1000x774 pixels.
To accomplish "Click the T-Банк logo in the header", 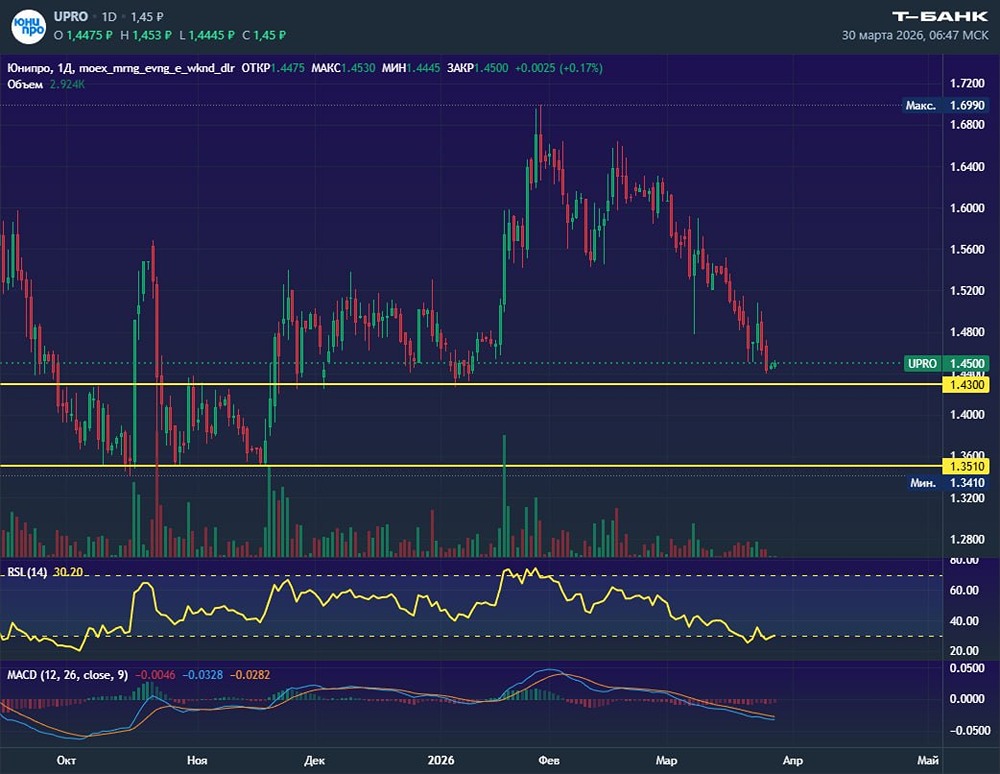I will click(x=939, y=15).
